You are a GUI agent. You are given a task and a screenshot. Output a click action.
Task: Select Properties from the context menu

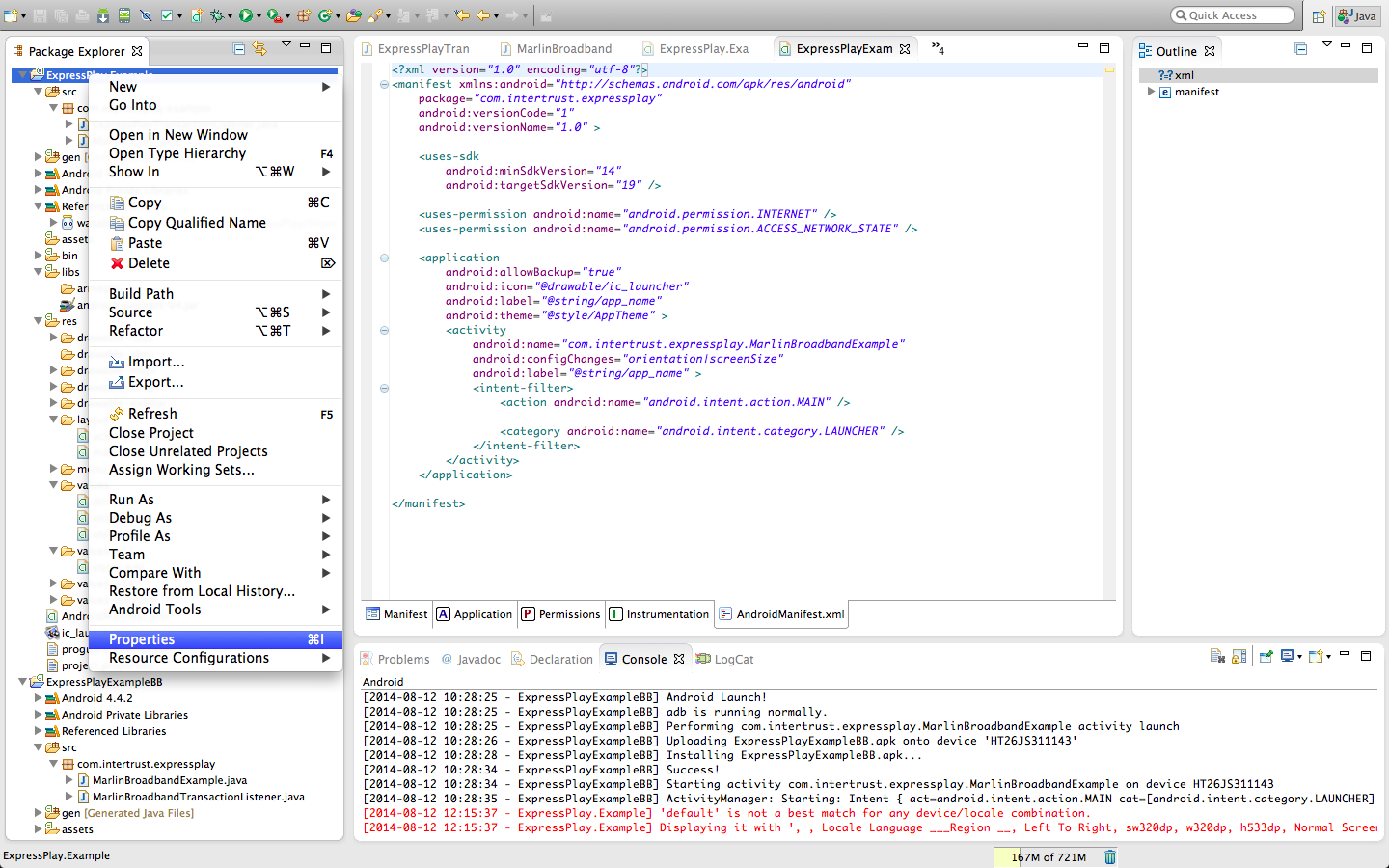142,639
